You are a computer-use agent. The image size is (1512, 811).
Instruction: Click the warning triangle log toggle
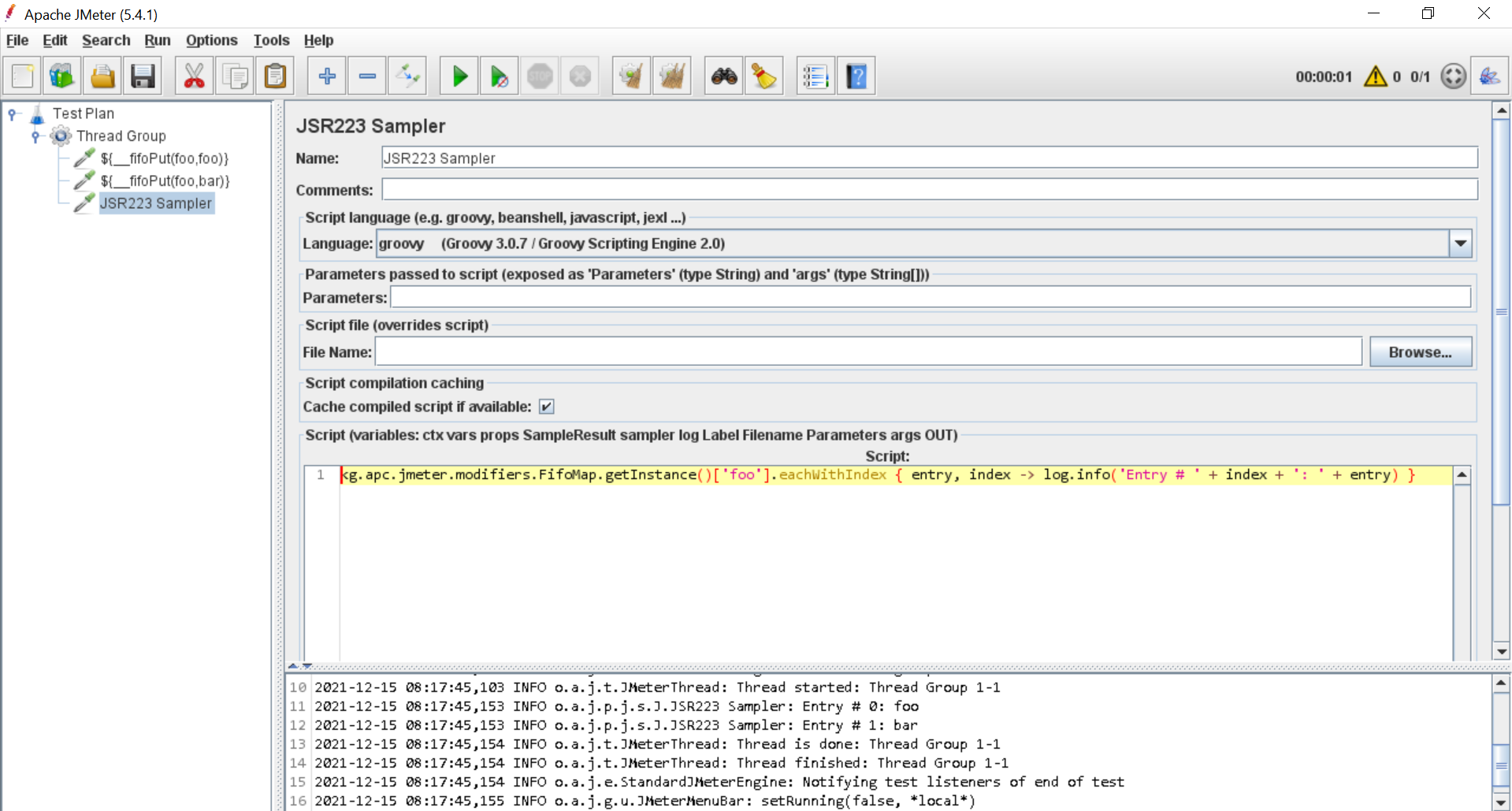1376,76
